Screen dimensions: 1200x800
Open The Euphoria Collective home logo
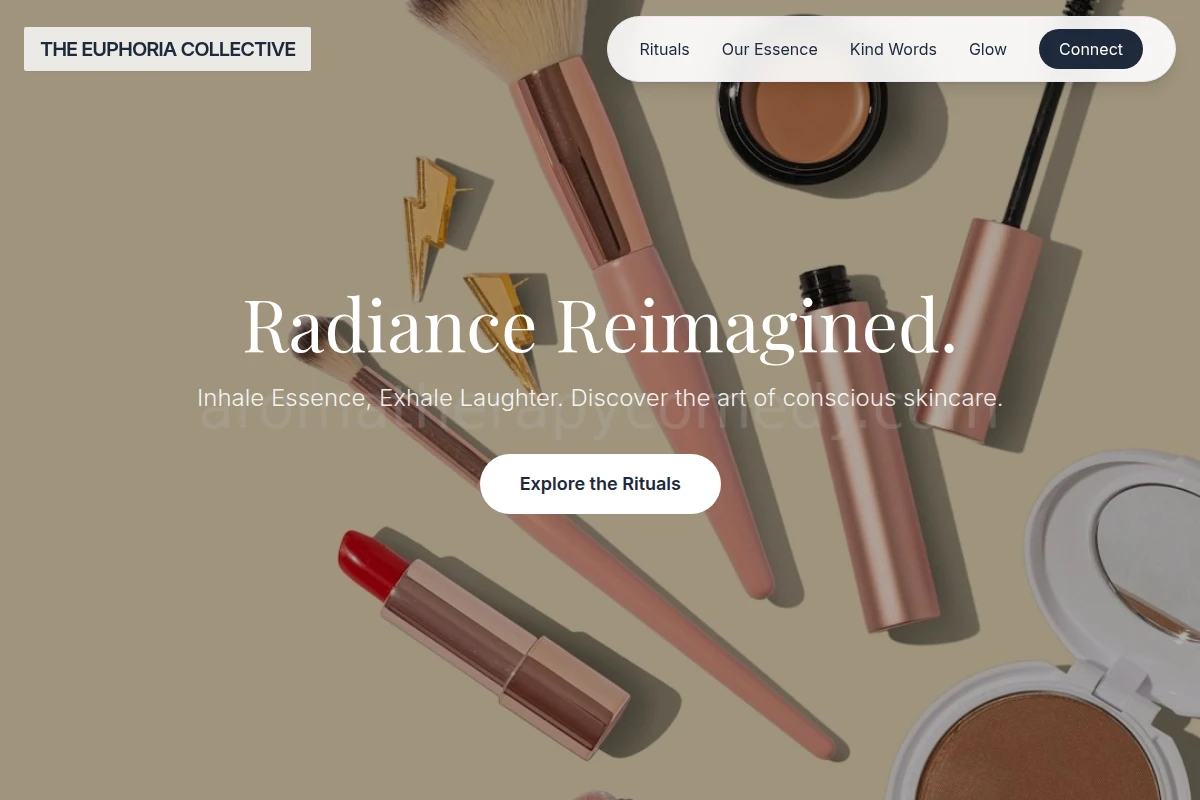tap(167, 49)
